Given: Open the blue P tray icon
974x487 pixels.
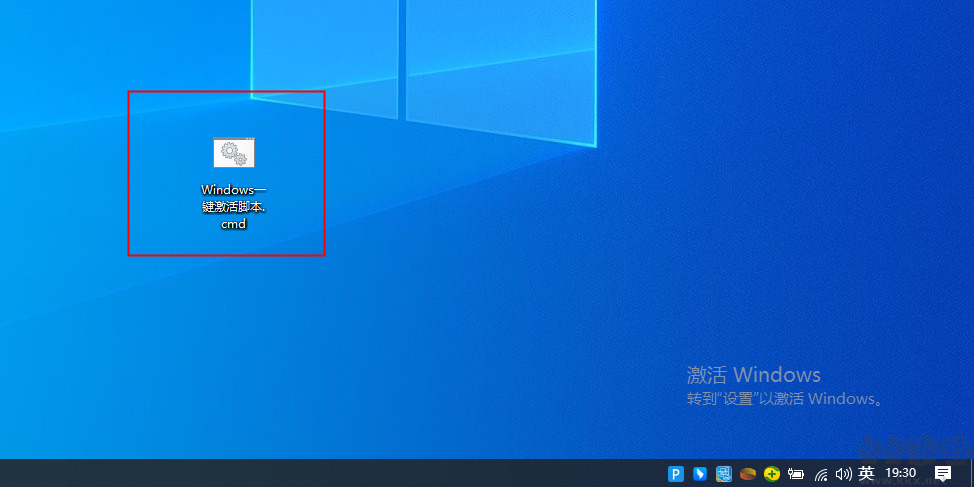Looking at the screenshot, I should pyautogui.click(x=676, y=474).
